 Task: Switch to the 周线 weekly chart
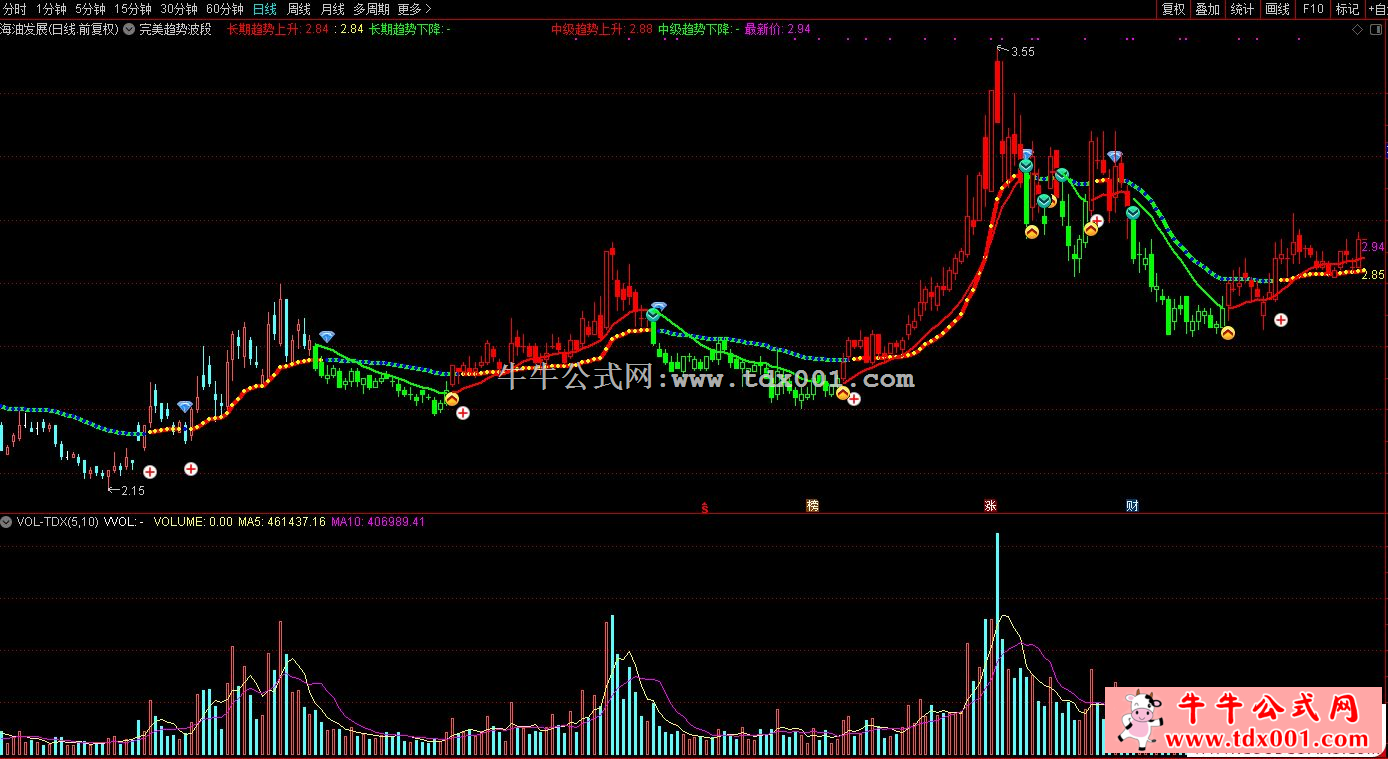[299, 9]
